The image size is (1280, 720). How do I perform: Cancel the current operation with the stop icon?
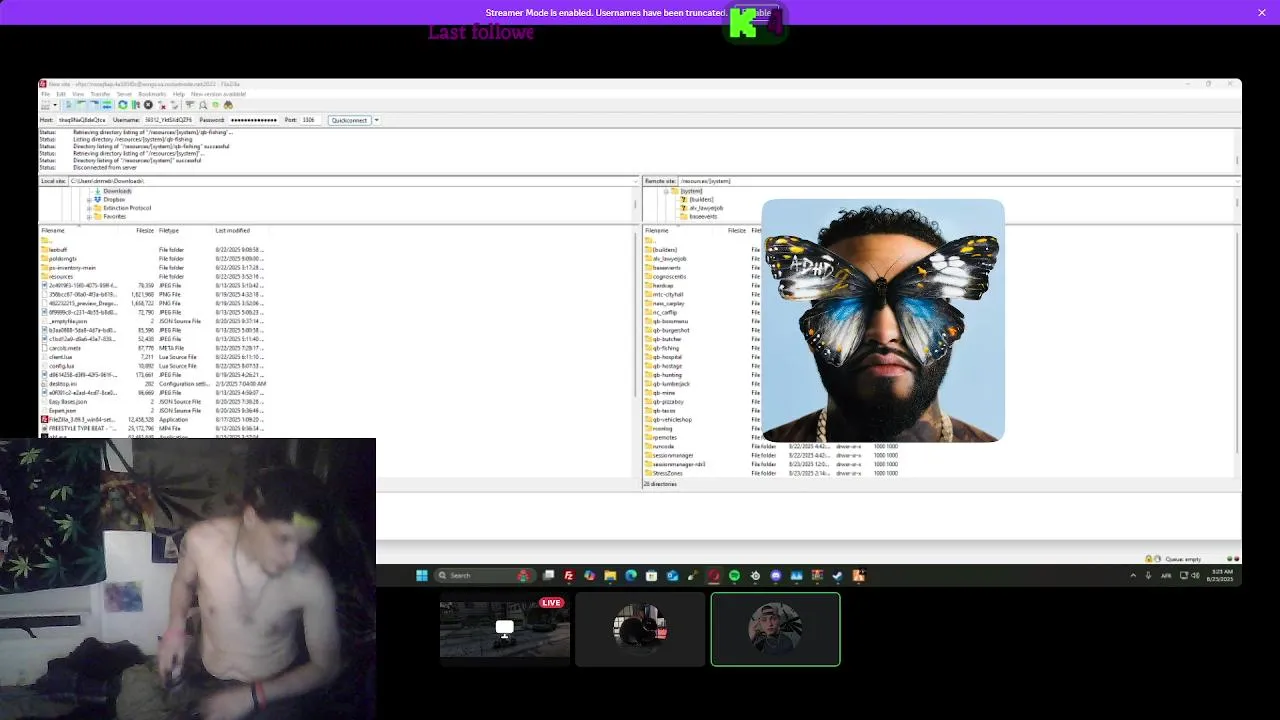pos(148,105)
